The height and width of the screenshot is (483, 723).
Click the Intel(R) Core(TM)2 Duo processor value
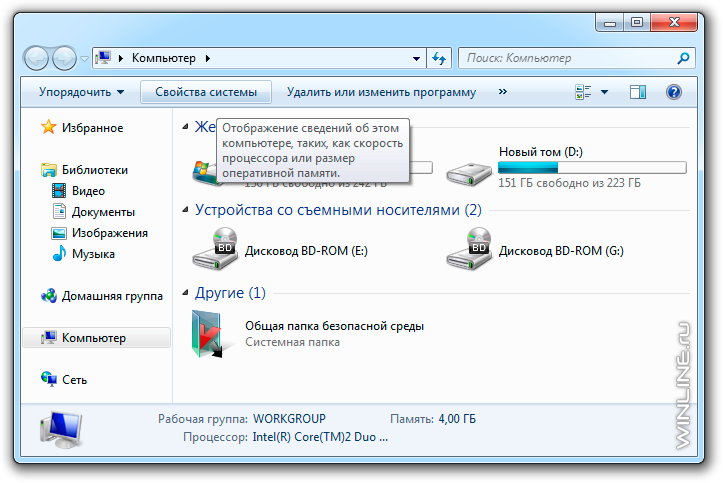320,437
